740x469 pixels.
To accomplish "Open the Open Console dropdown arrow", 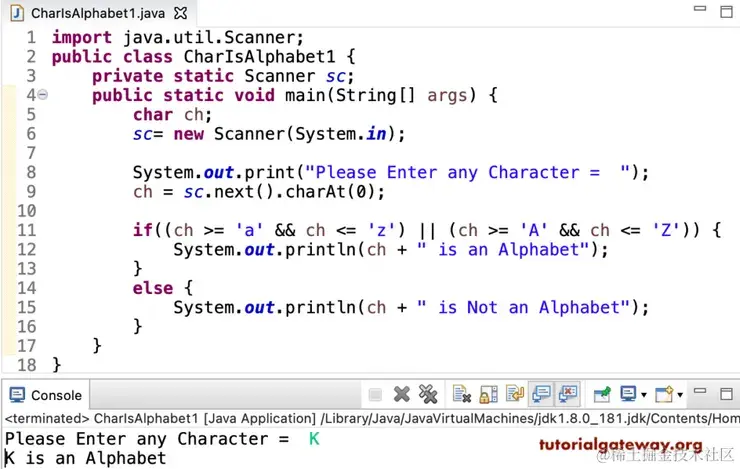I will (680, 395).
